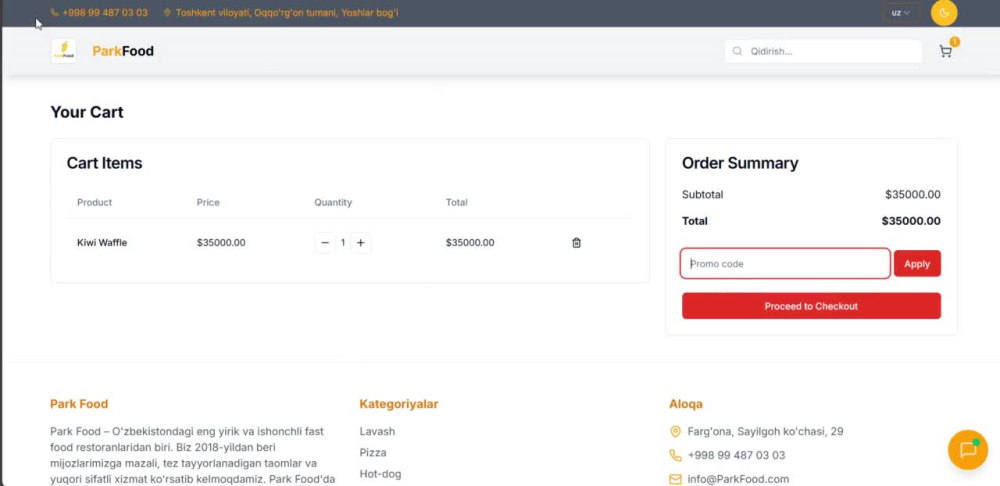Click the Subtotal $35000.00 value
Screen dimensions: 1000x486
coord(913,195)
